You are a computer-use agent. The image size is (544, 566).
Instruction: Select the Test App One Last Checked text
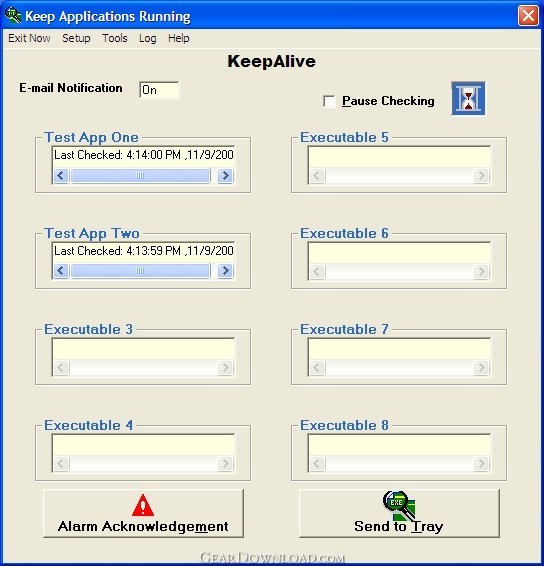[144, 155]
